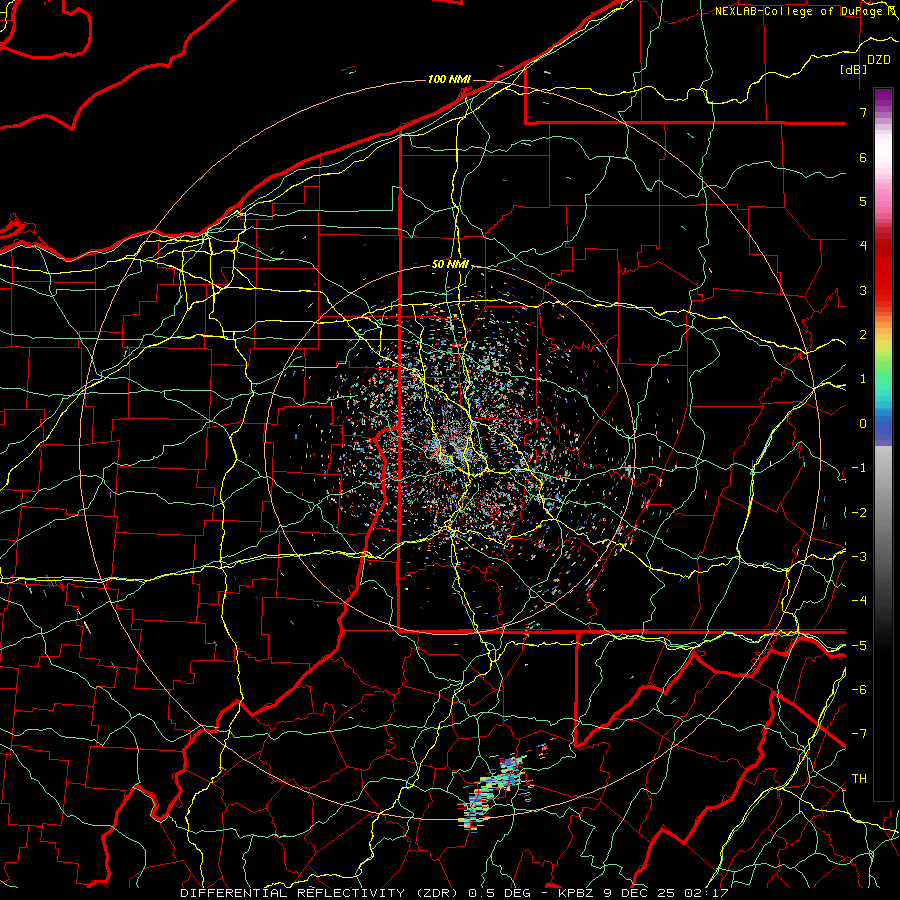Click the "TH" label below the scale
This screenshot has height=900, width=900.
[x=859, y=779]
